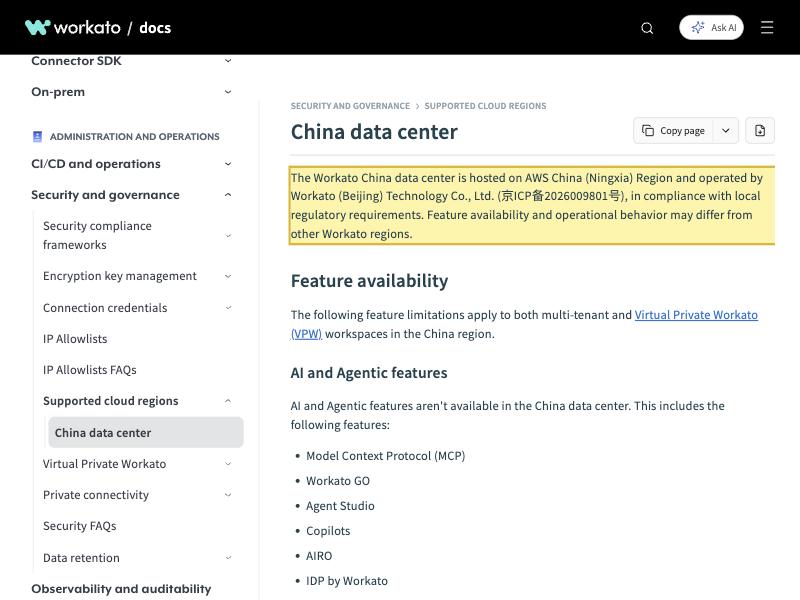Click Virtual Private Workato sidebar label
Image resolution: width=800 pixels, height=600 pixels.
(x=105, y=464)
